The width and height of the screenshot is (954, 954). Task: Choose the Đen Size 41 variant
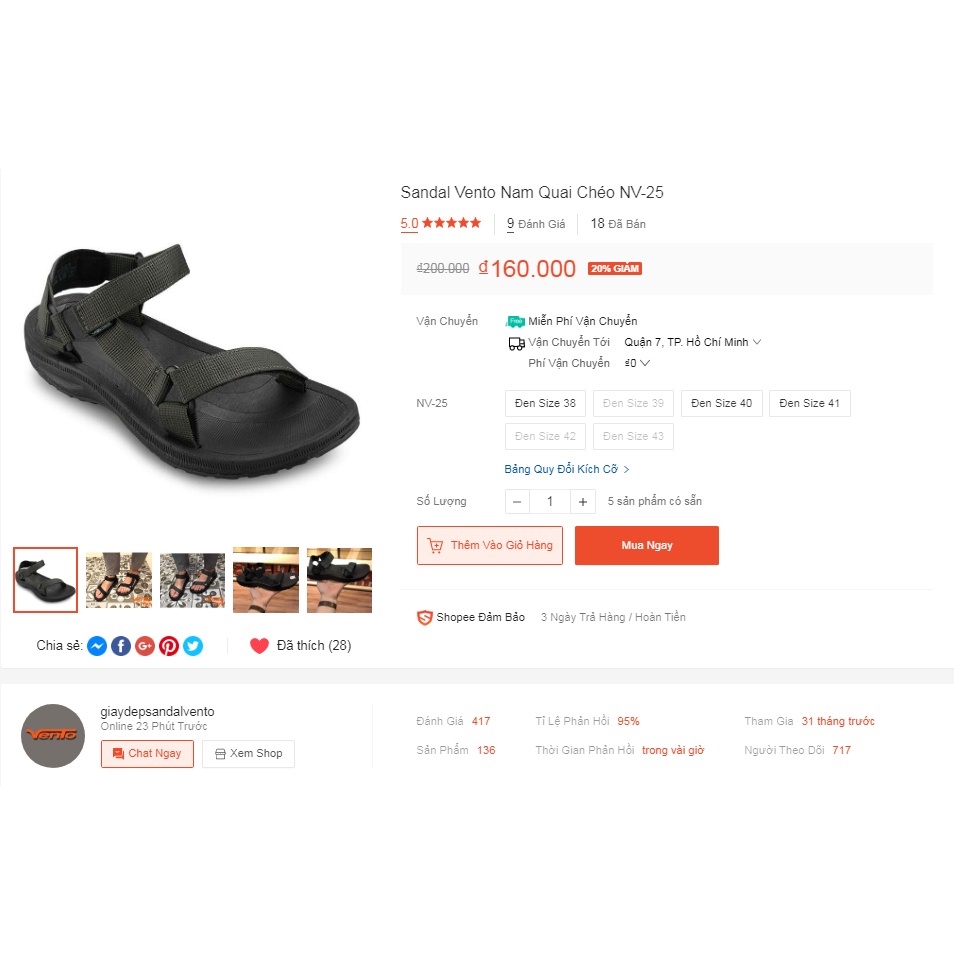809,403
